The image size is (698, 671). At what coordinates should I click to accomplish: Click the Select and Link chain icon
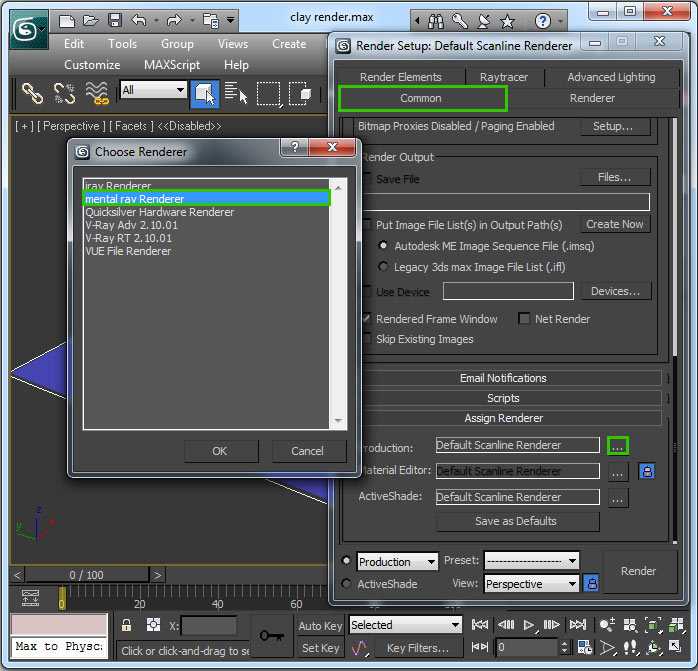point(32,94)
